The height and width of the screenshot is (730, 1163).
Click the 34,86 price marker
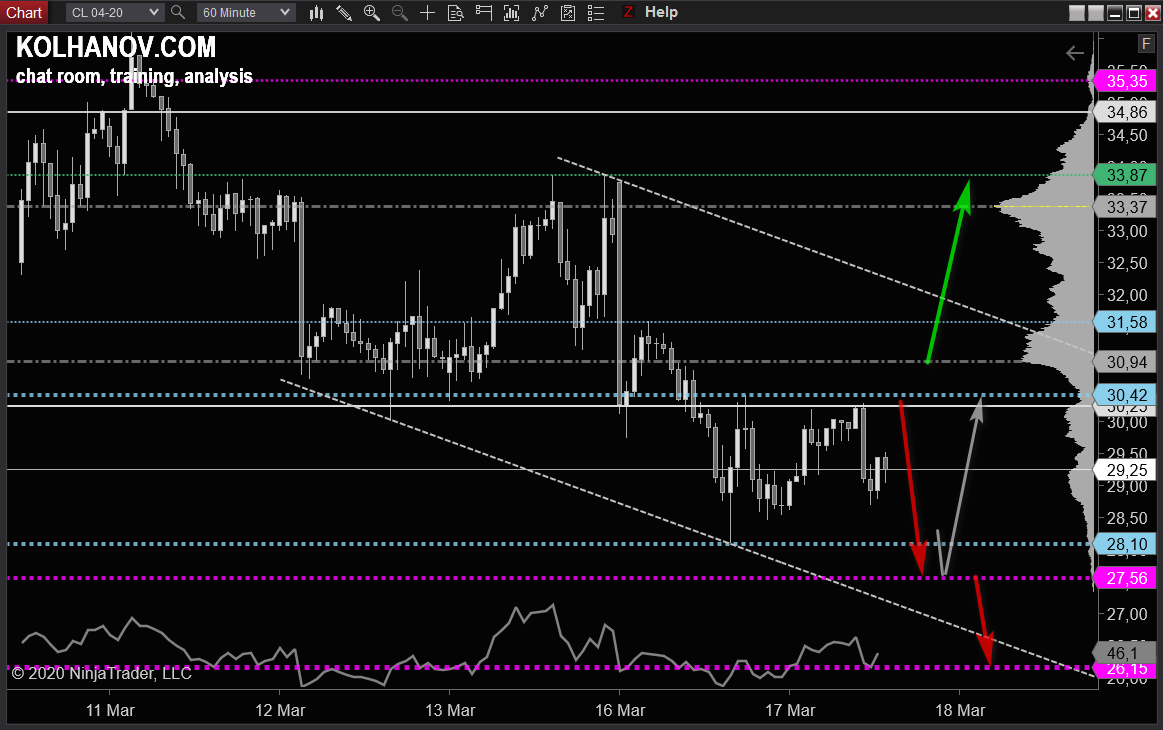[x=1126, y=112]
